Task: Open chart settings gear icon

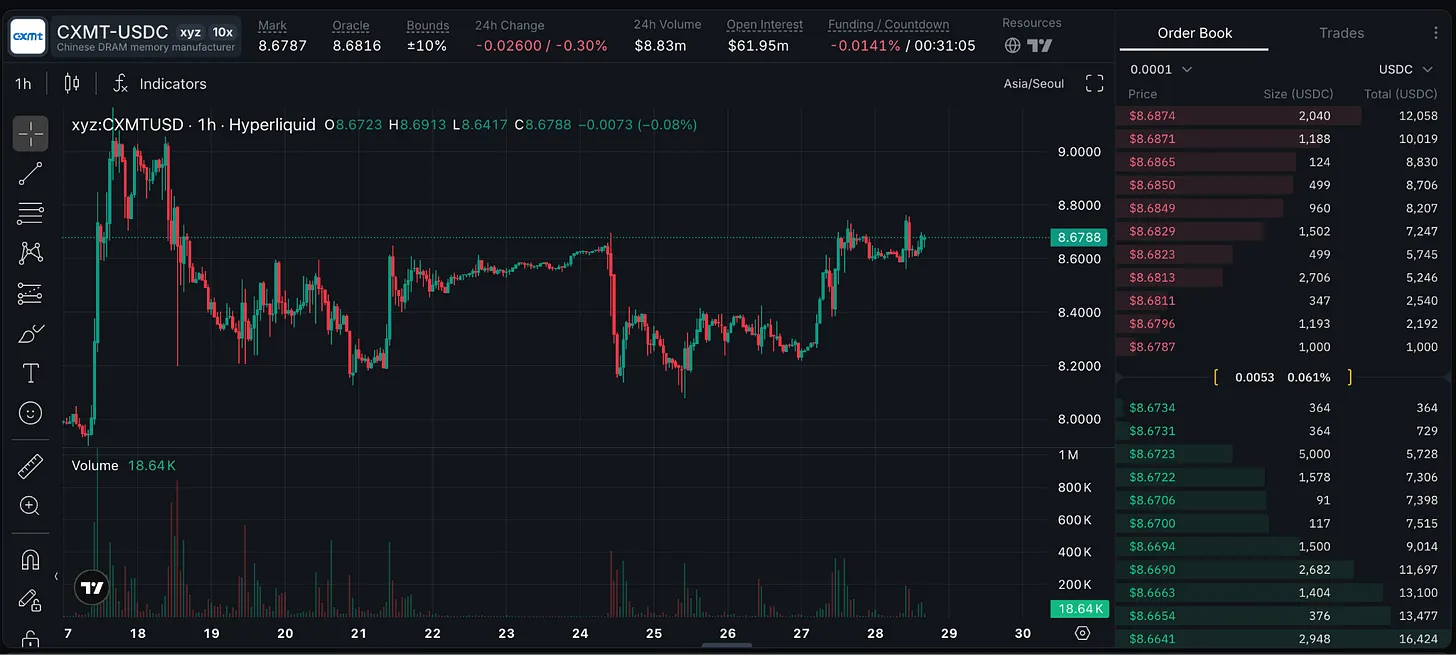Action: click(1082, 633)
